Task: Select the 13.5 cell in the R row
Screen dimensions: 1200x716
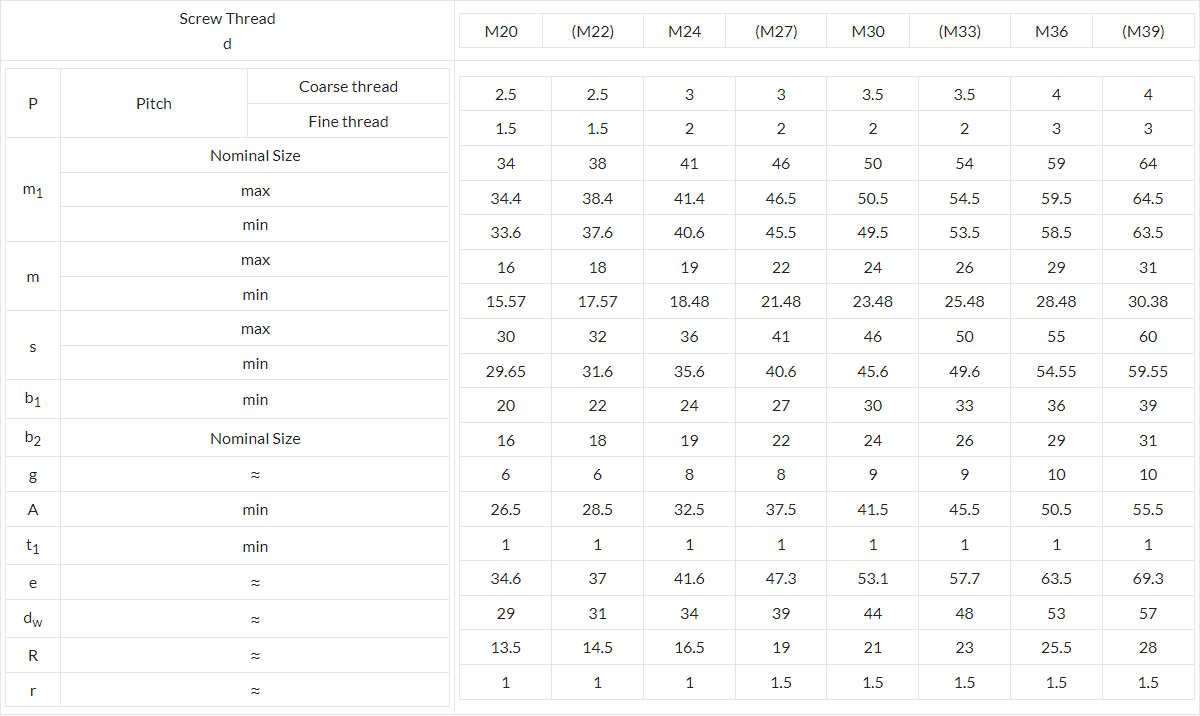Action: click(506, 648)
